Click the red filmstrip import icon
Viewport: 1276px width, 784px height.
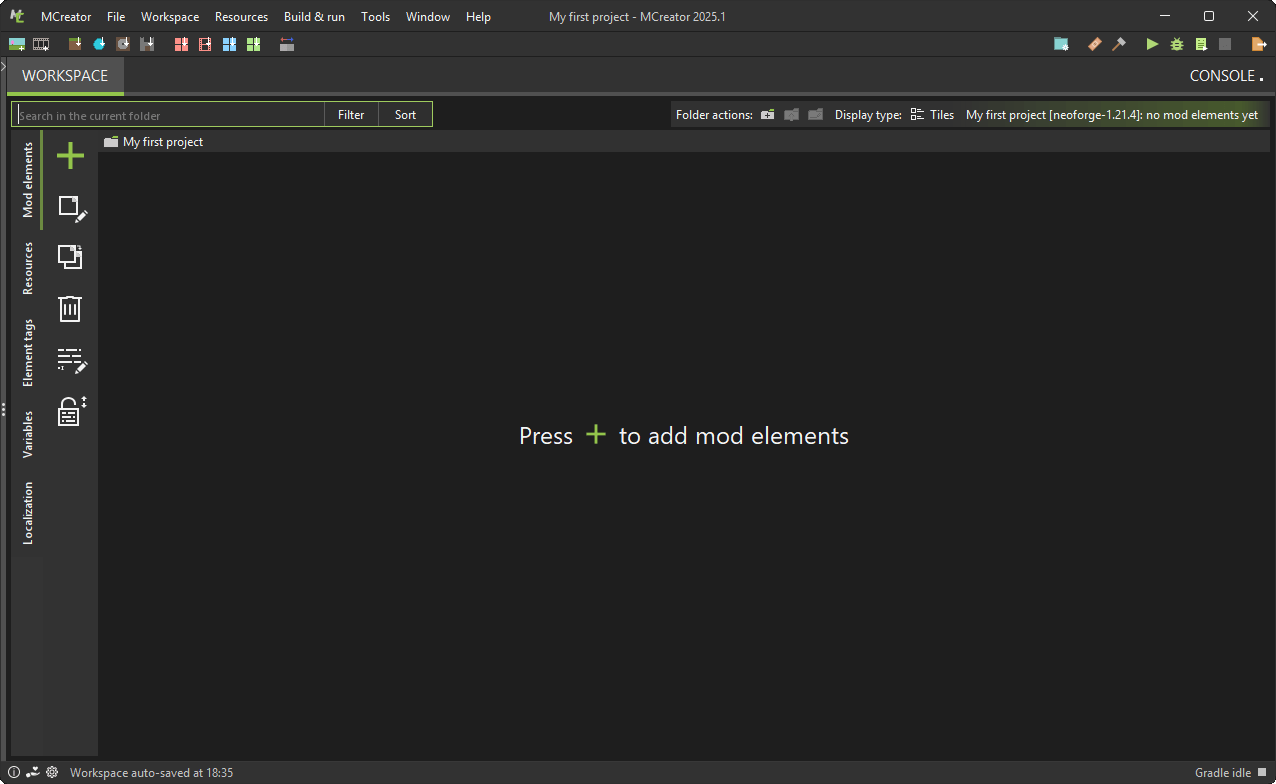[205, 44]
